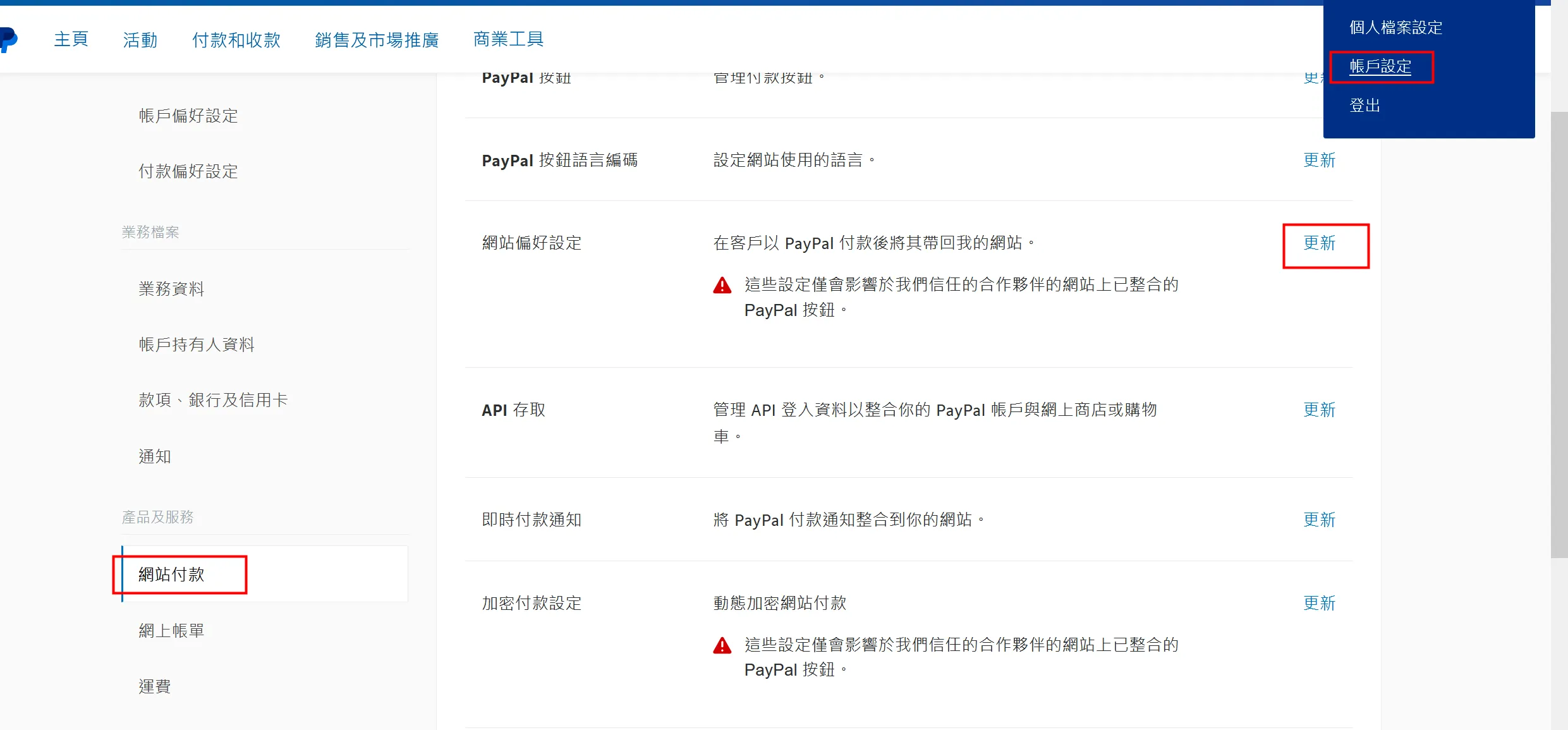Click the 加密付款設定 row title
This screenshot has width=1568, height=730.
tap(532, 603)
